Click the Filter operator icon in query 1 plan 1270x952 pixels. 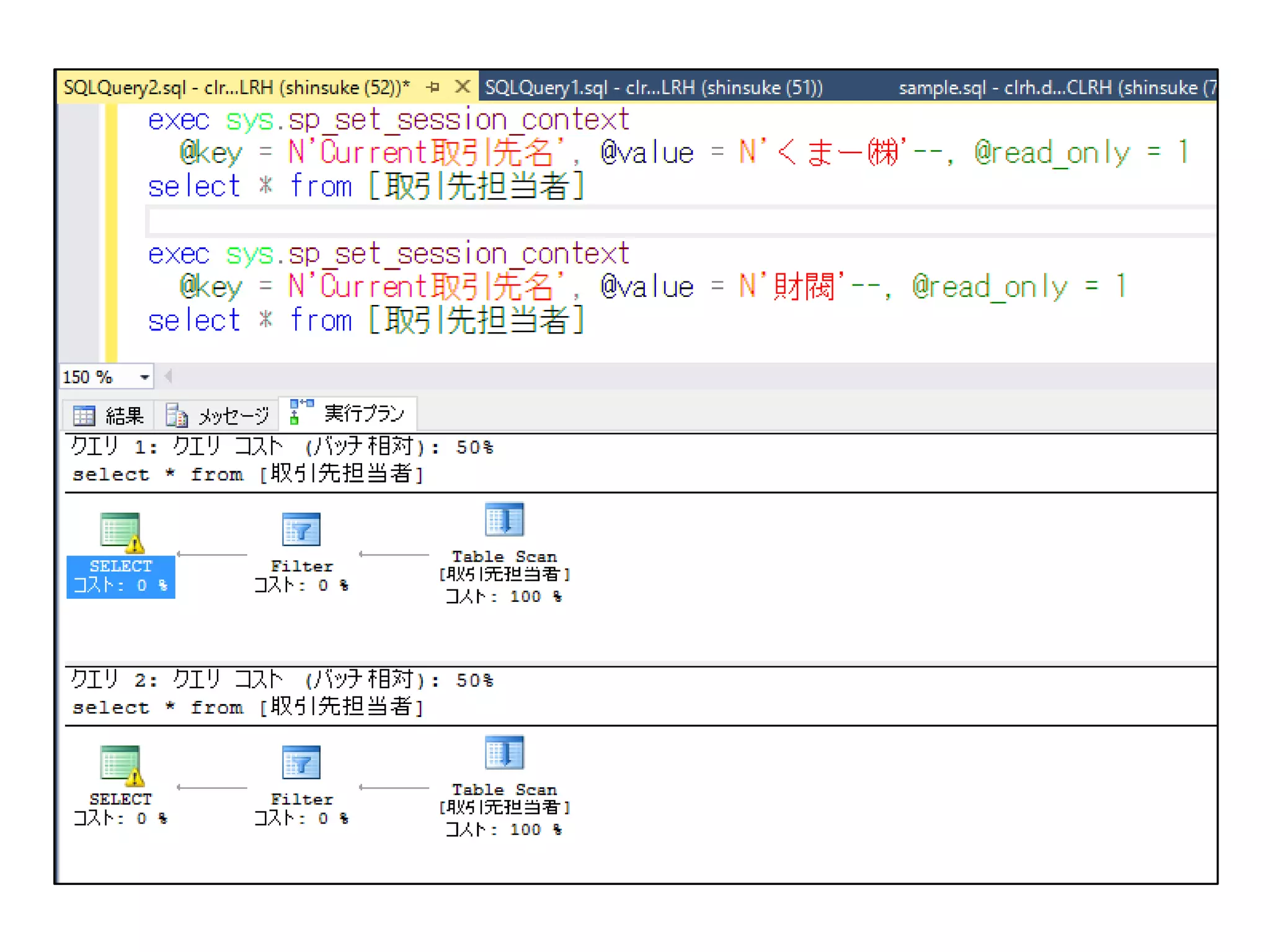[x=301, y=529]
